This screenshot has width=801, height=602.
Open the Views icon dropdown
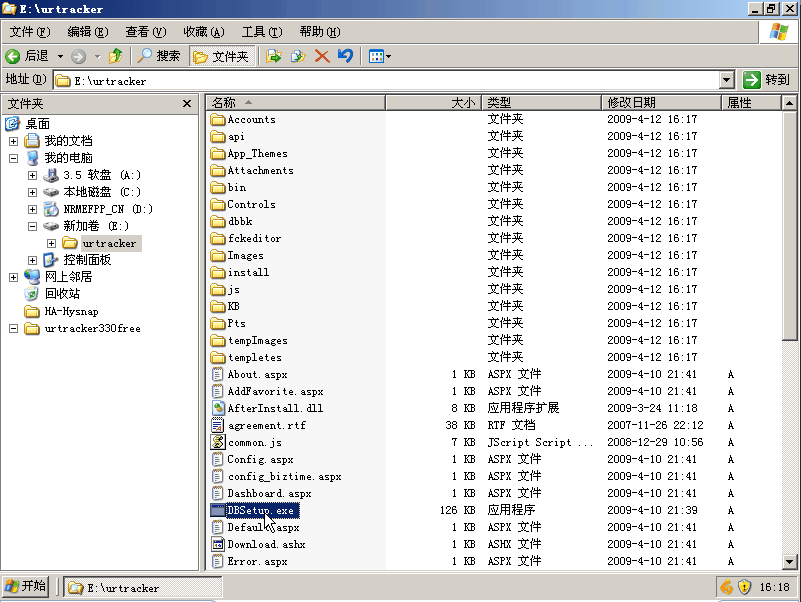tap(380, 56)
